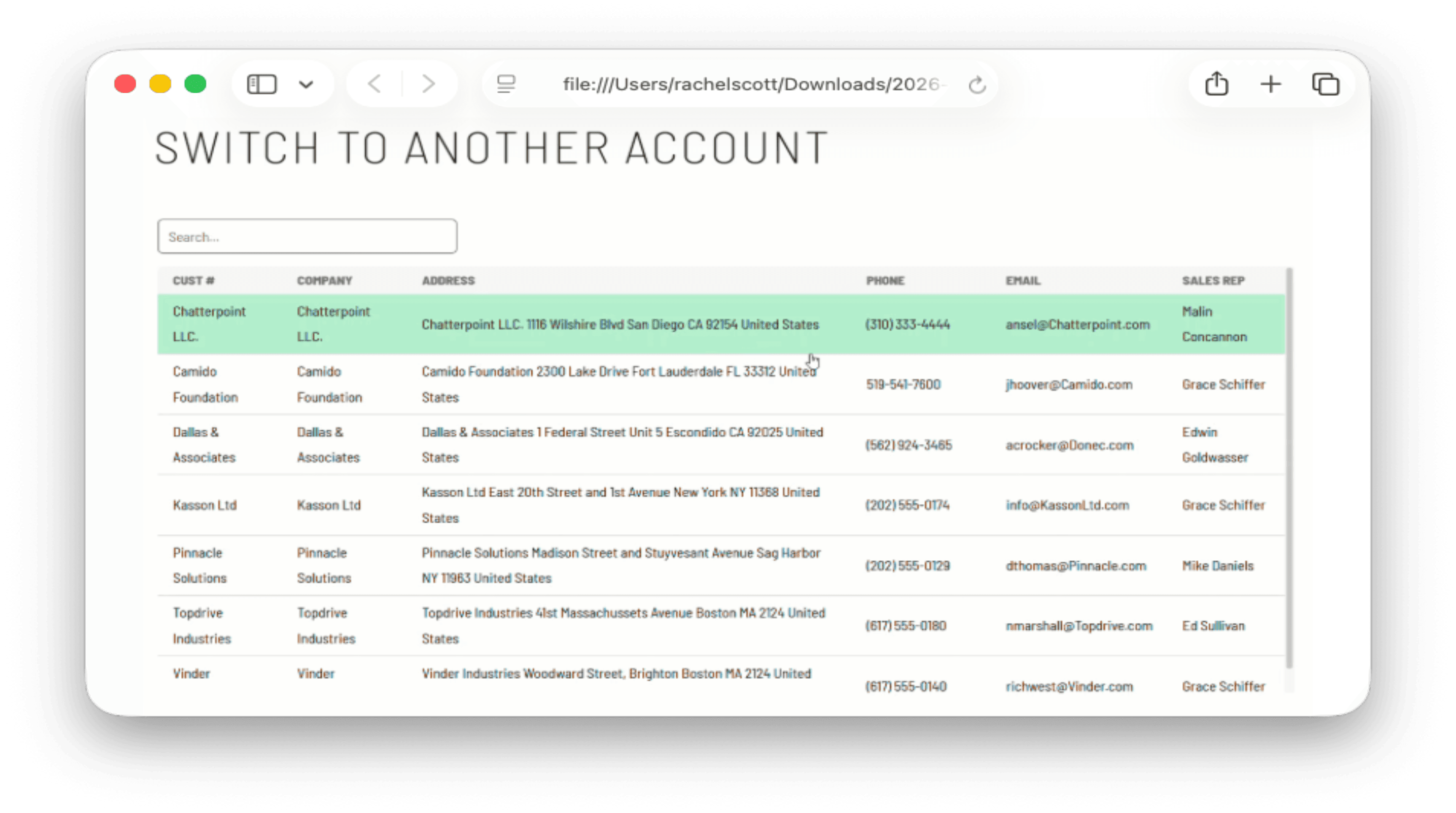The height and width of the screenshot is (813, 1456).
Task: Minimize window with the yellow button
Action: point(160,84)
